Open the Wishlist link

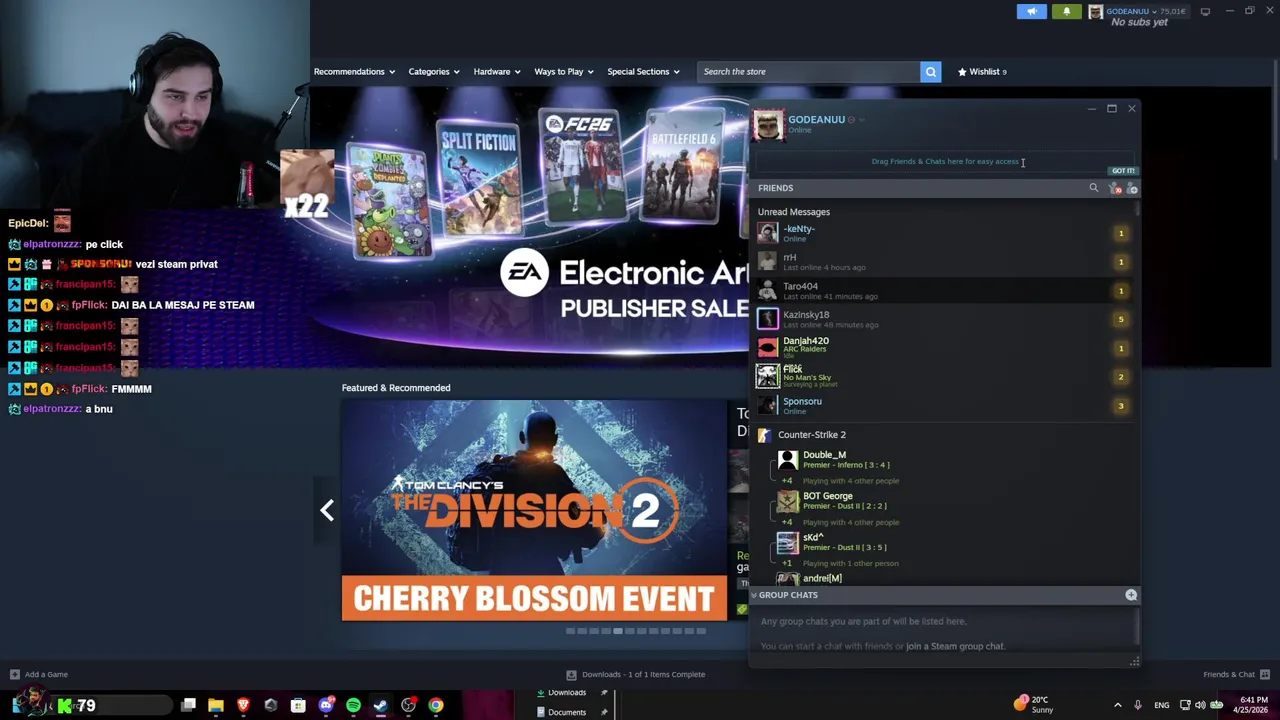tap(982, 71)
